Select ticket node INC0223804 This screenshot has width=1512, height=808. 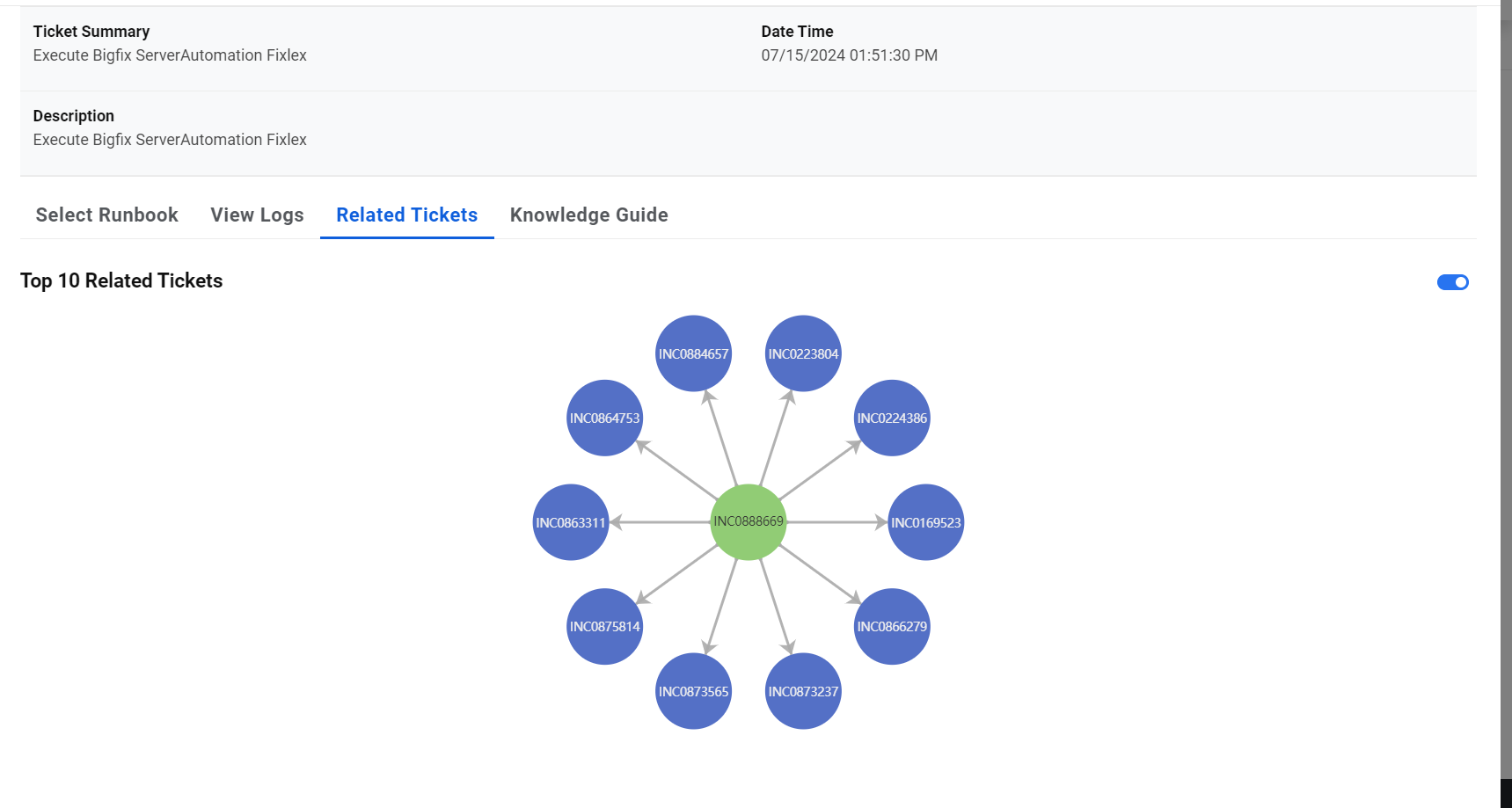click(x=803, y=353)
